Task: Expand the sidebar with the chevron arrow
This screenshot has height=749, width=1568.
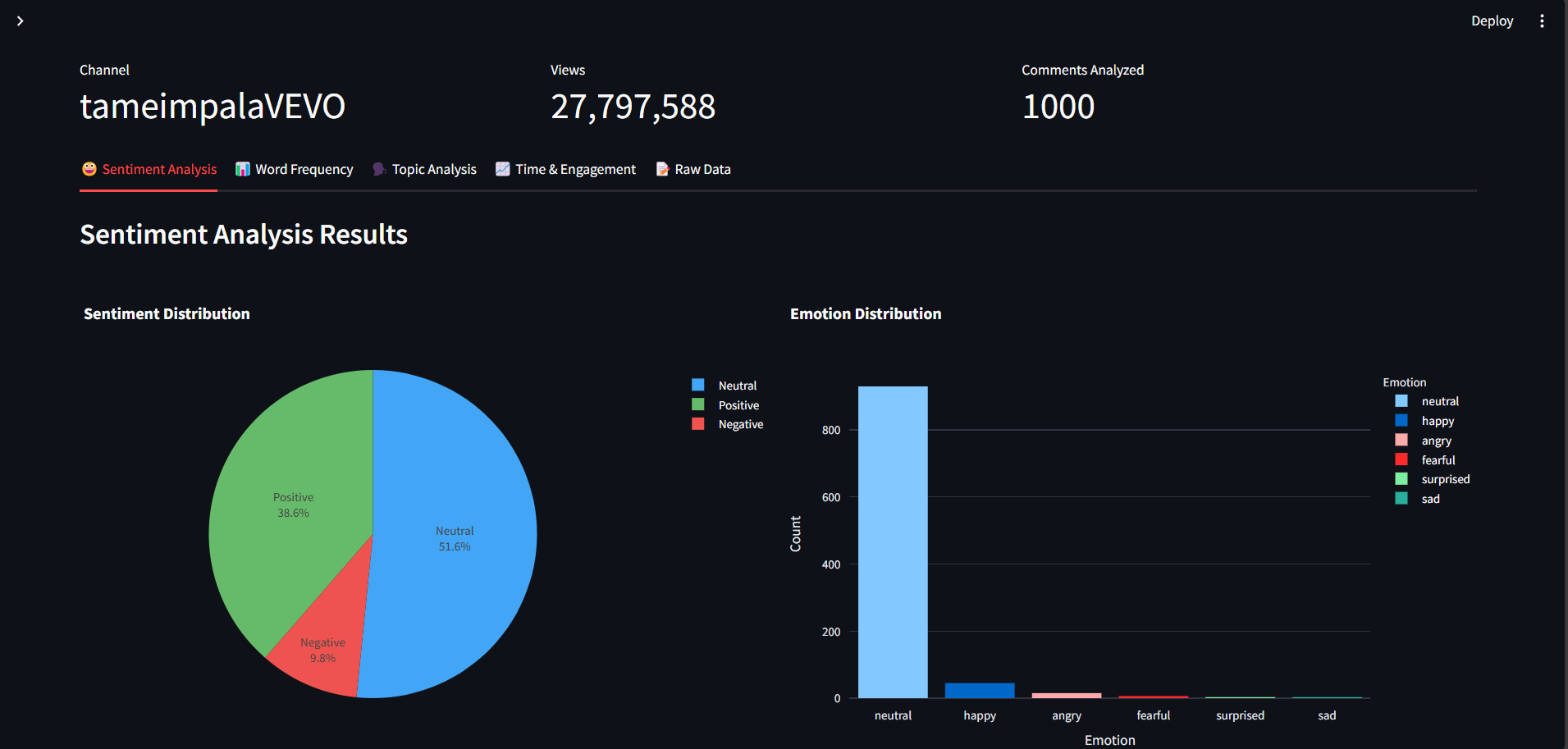Action: click(x=21, y=21)
